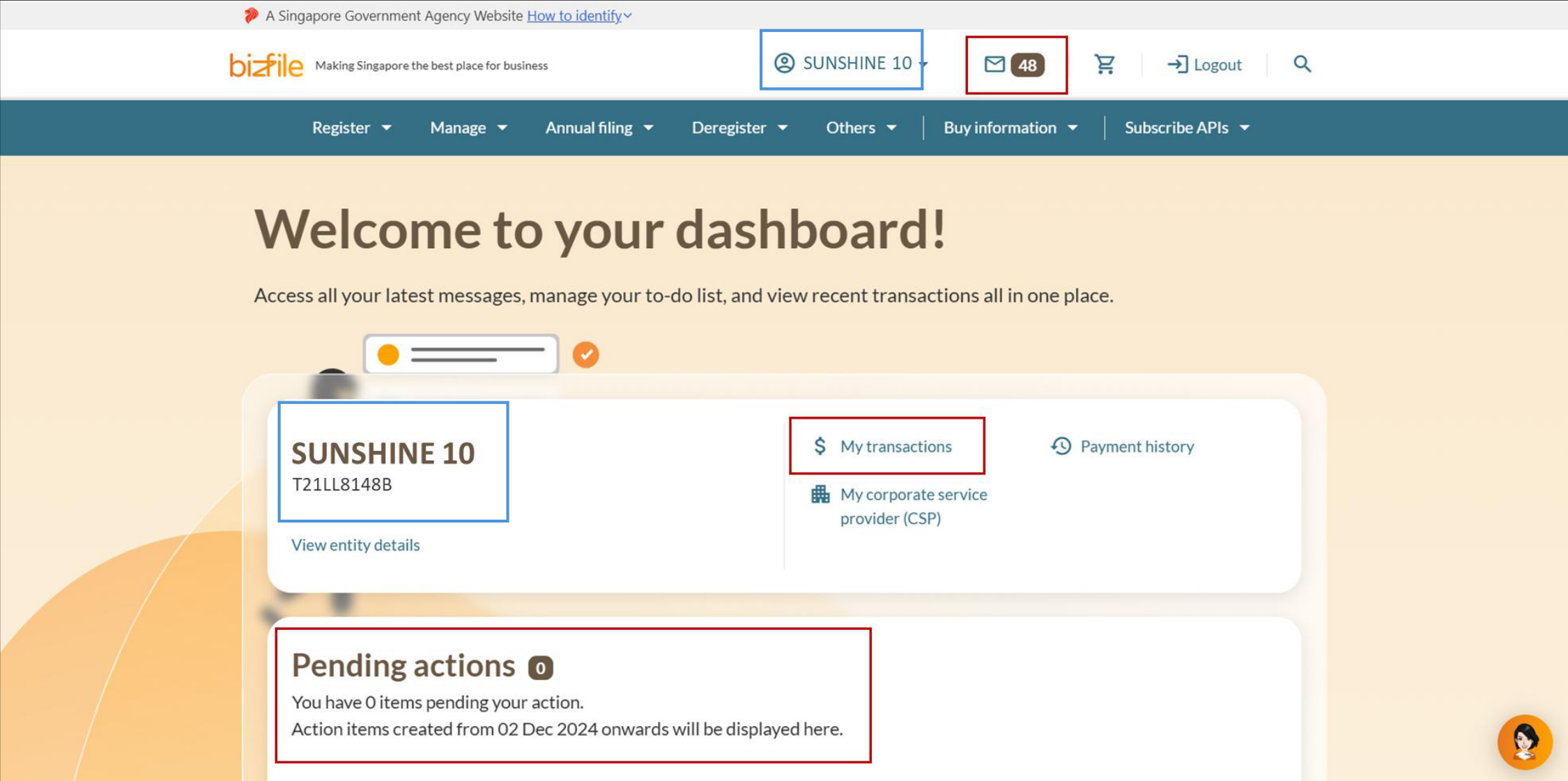Click the search magnifier icon
Viewport: 1568px width, 781px height.
click(1302, 64)
